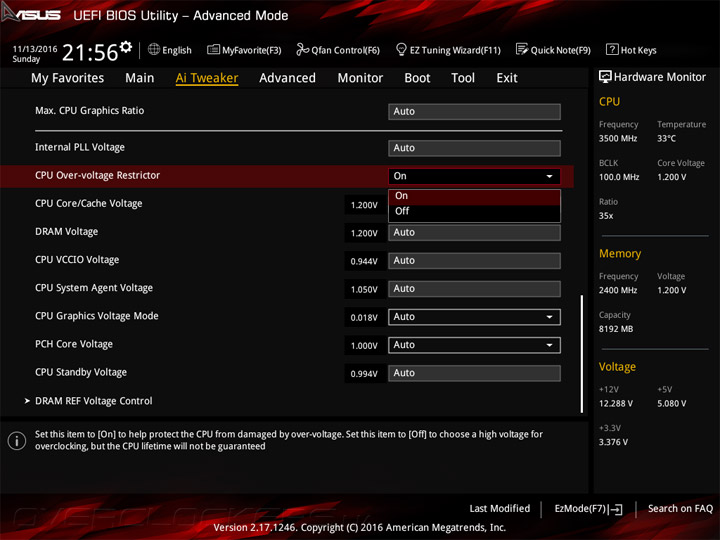
Task: Switch to the Boot tab
Action: 417,78
